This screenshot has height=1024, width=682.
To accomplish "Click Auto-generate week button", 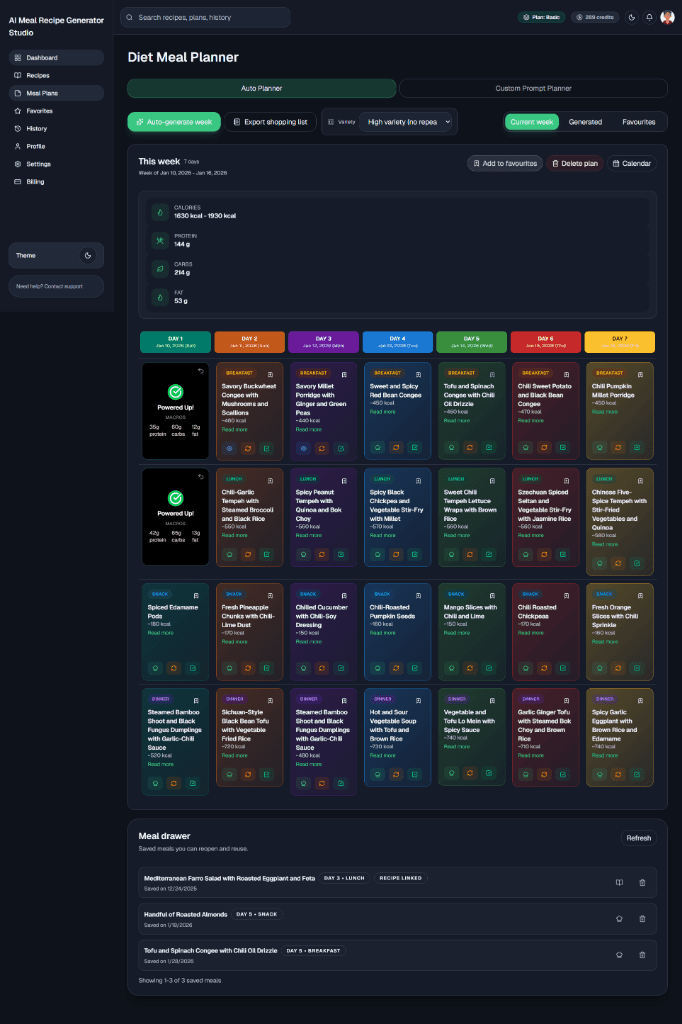I will 174,122.
